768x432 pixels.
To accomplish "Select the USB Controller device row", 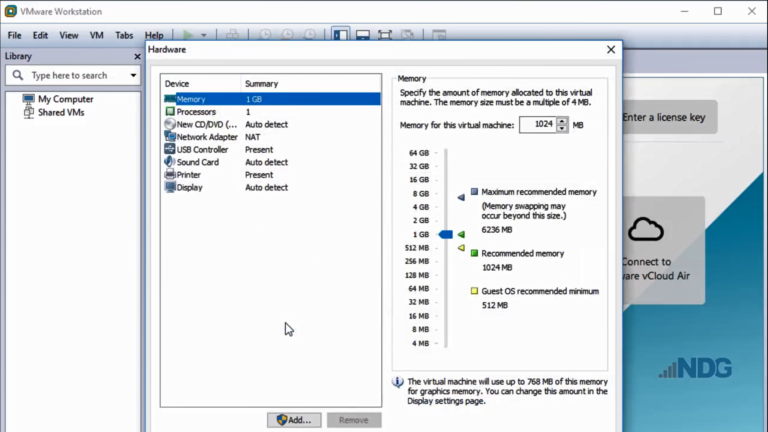I will pyautogui.click(x=272, y=149).
